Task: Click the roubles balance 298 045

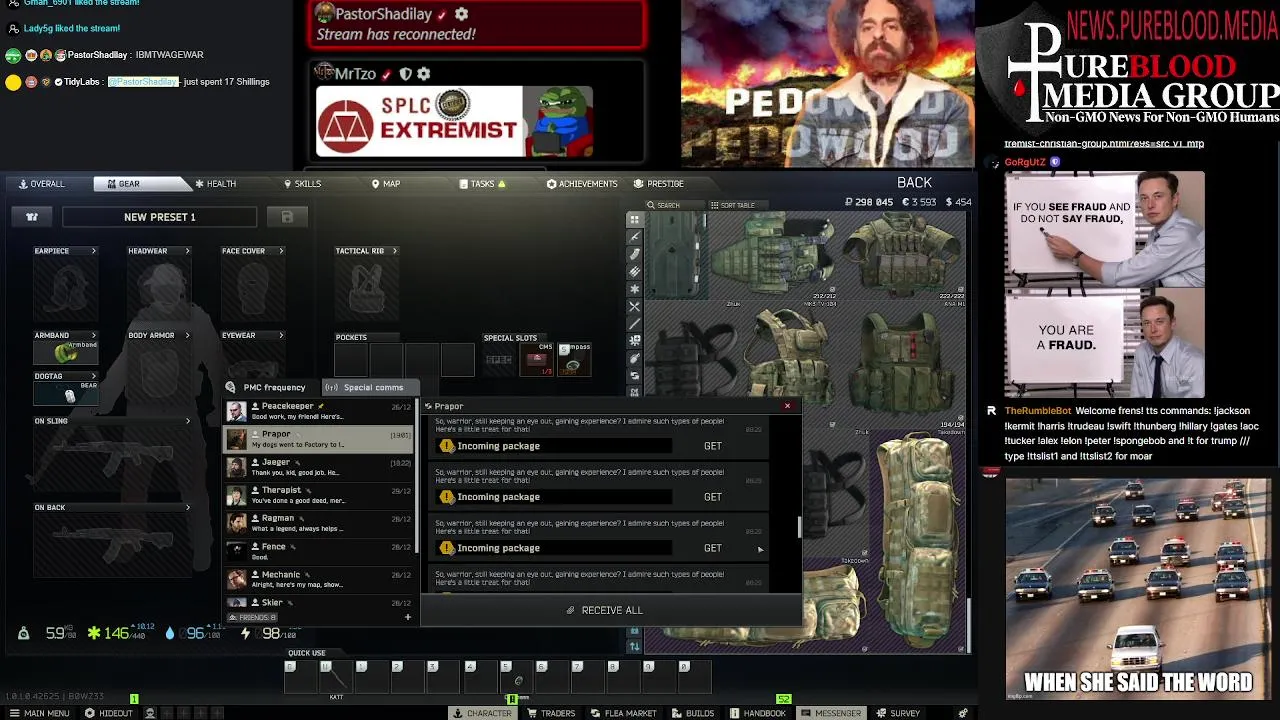Action: point(869,202)
